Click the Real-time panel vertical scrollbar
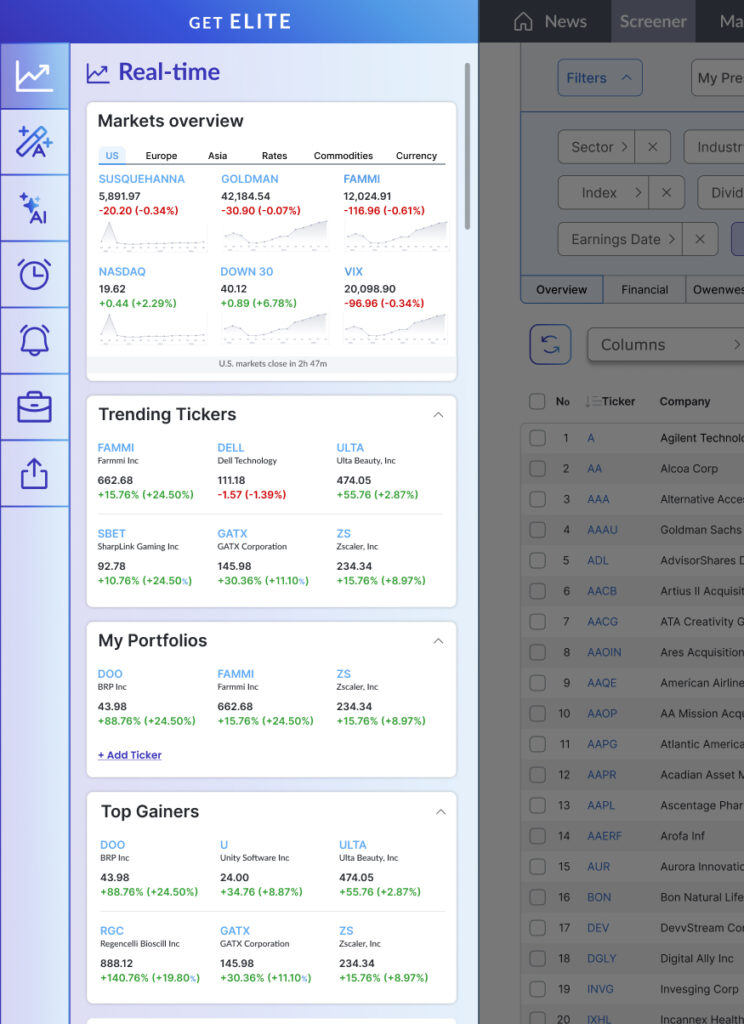This screenshot has height=1024, width=744. click(467, 146)
